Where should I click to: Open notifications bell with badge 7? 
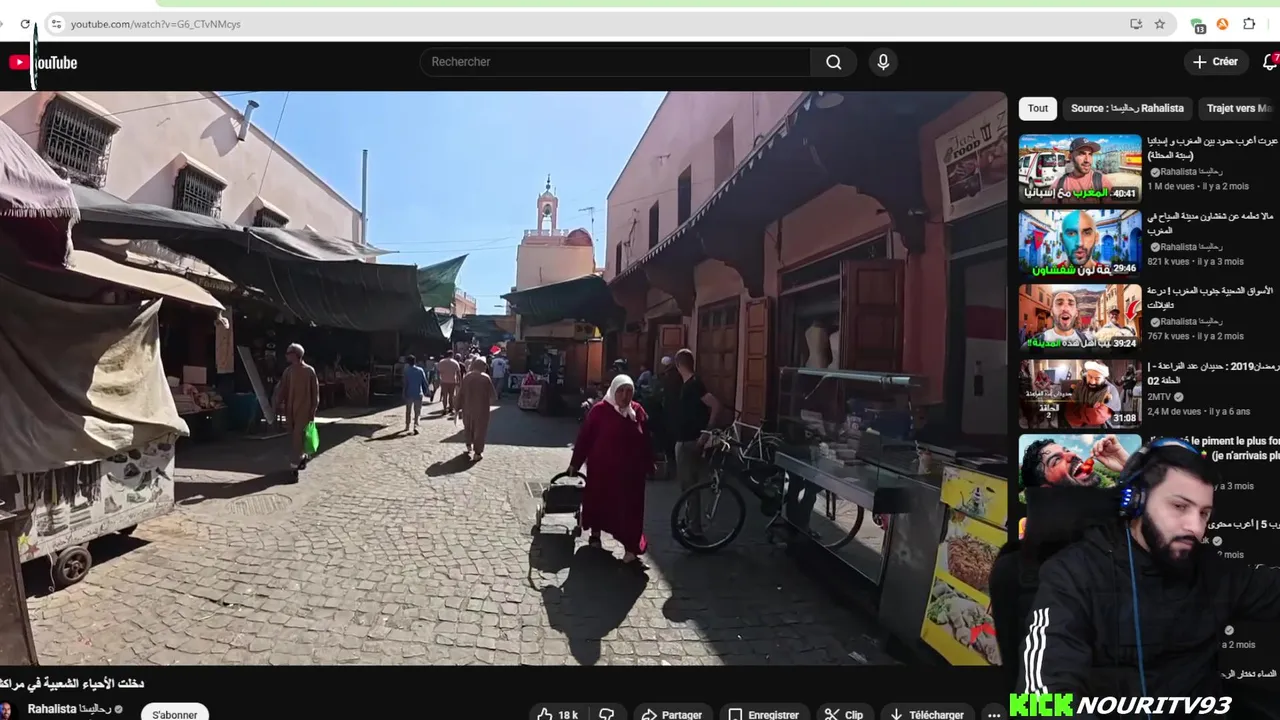click(1270, 62)
